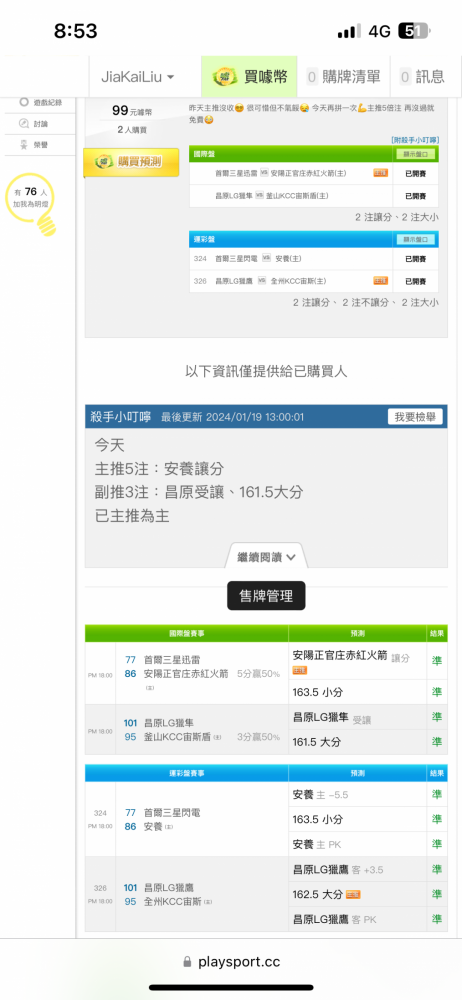The width and height of the screenshot is (462, 1000).
Task: Click the yellow 購買預測 button
Action: point(131,162)
